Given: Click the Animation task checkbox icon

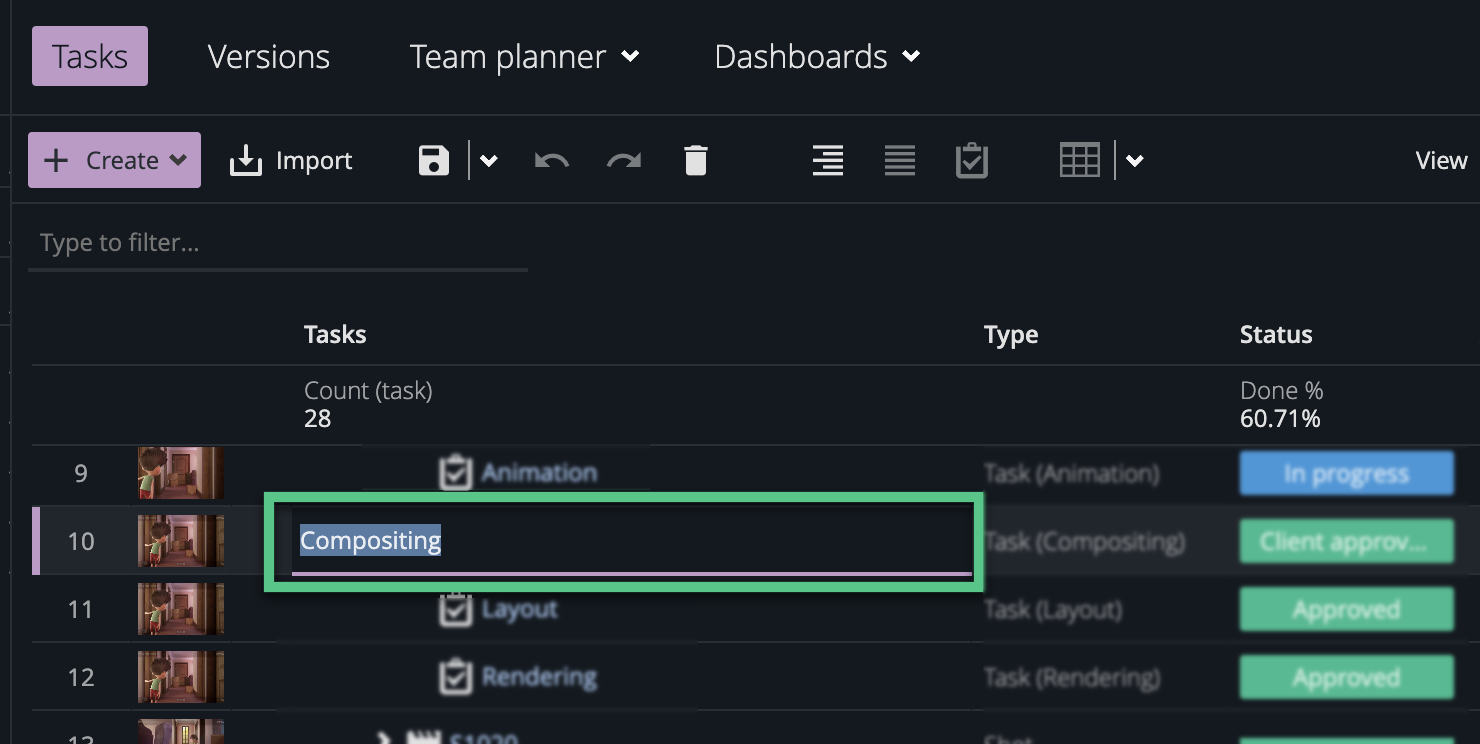Looking at the screenshot, I should (x=456, y=473).
